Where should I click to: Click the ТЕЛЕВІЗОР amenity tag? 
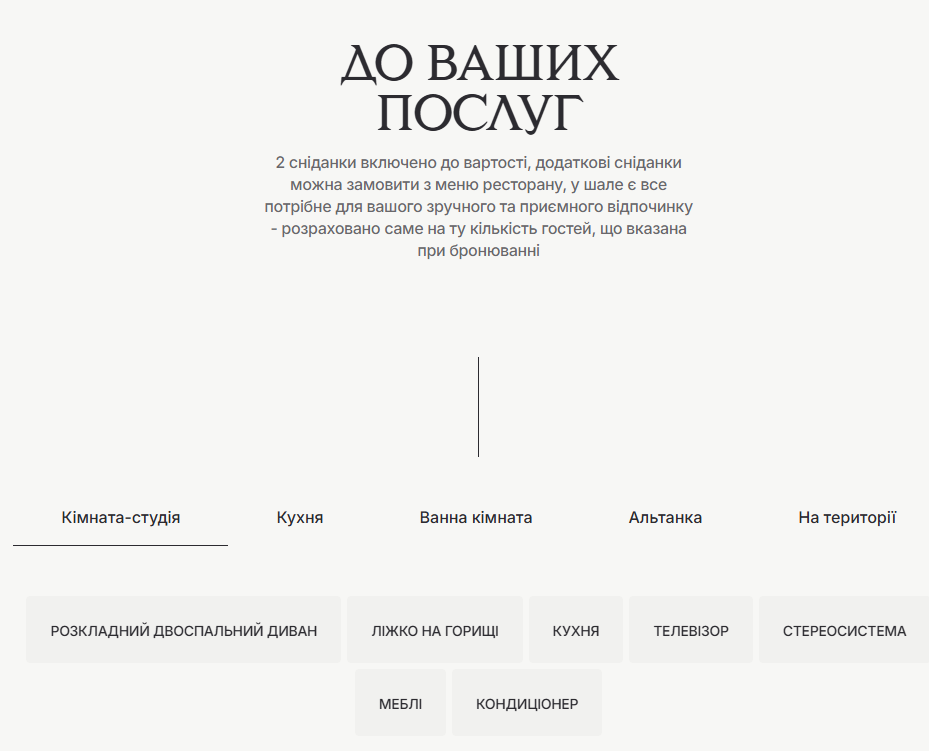click(691, 630)
